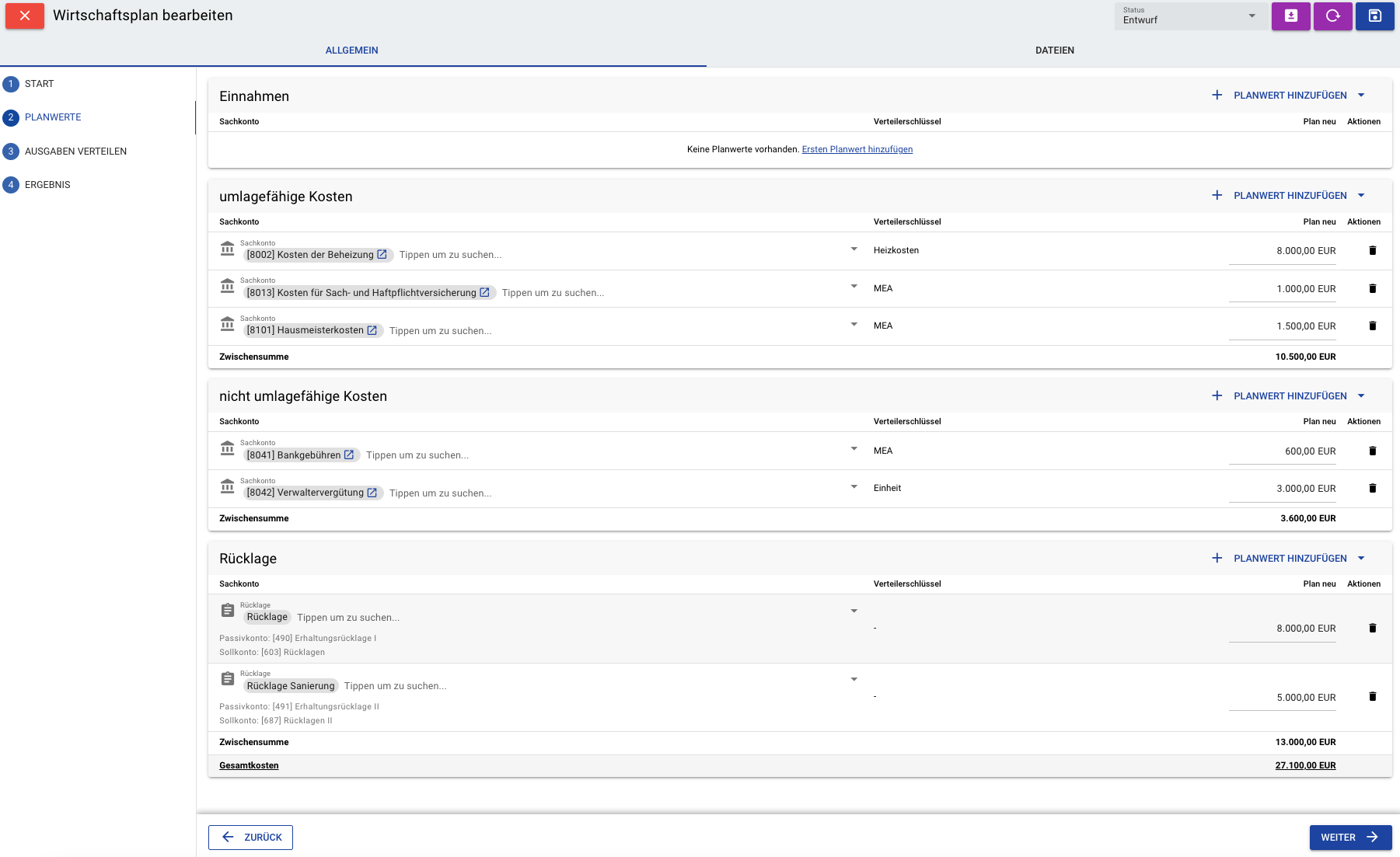Switch to the ALLGEMEIN tab
The height and width of the screenshot is (857, 1400).
click(x=352, y=51)
